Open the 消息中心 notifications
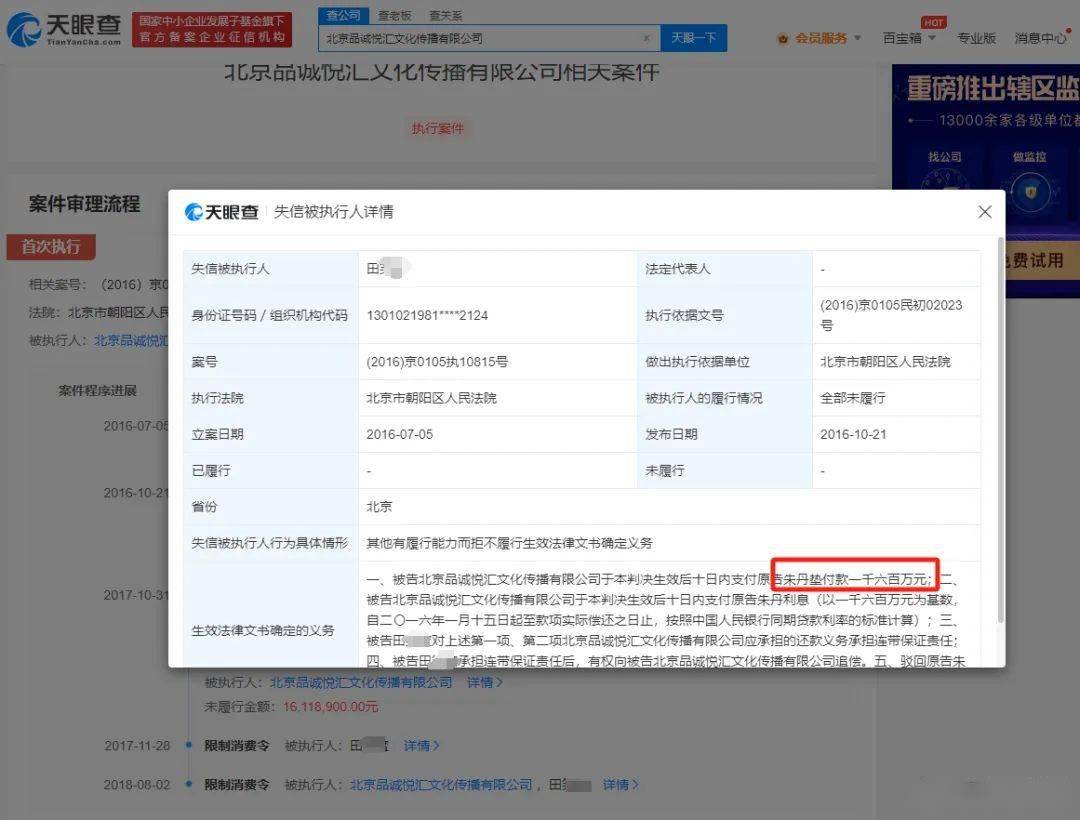The width and height of the screenshot is (1080, 820). [1040, 38]
